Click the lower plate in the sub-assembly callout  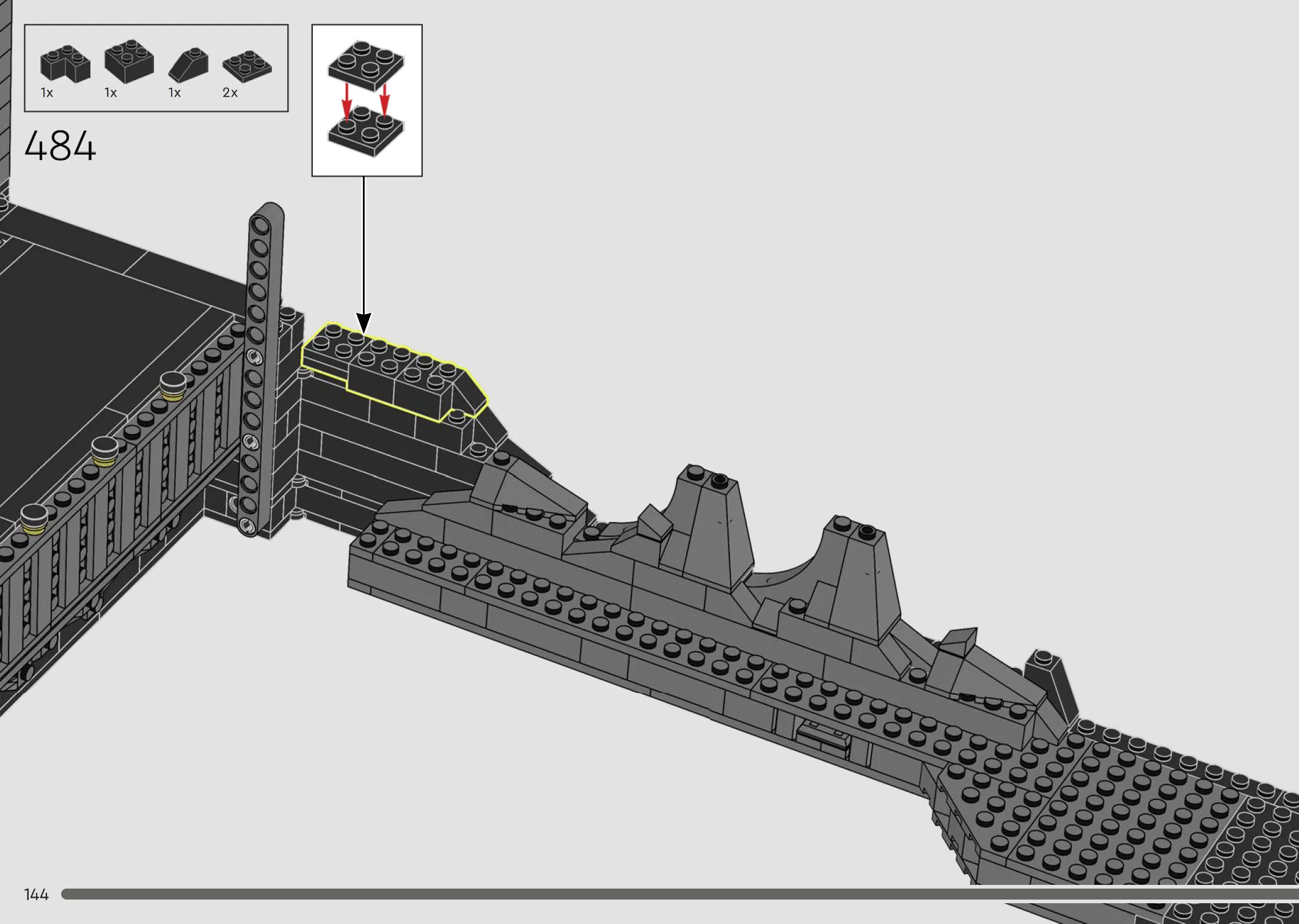click(366, 131)
